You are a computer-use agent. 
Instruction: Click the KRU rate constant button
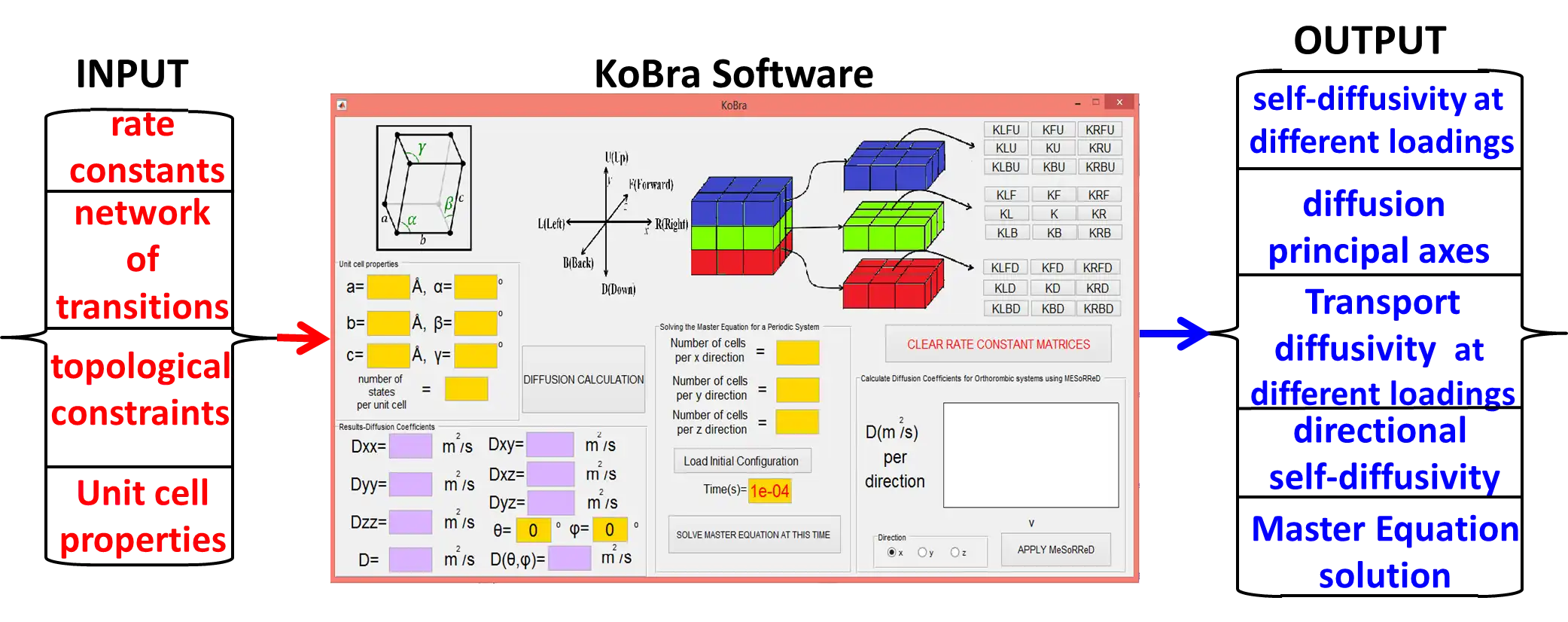pos(1100,148)
